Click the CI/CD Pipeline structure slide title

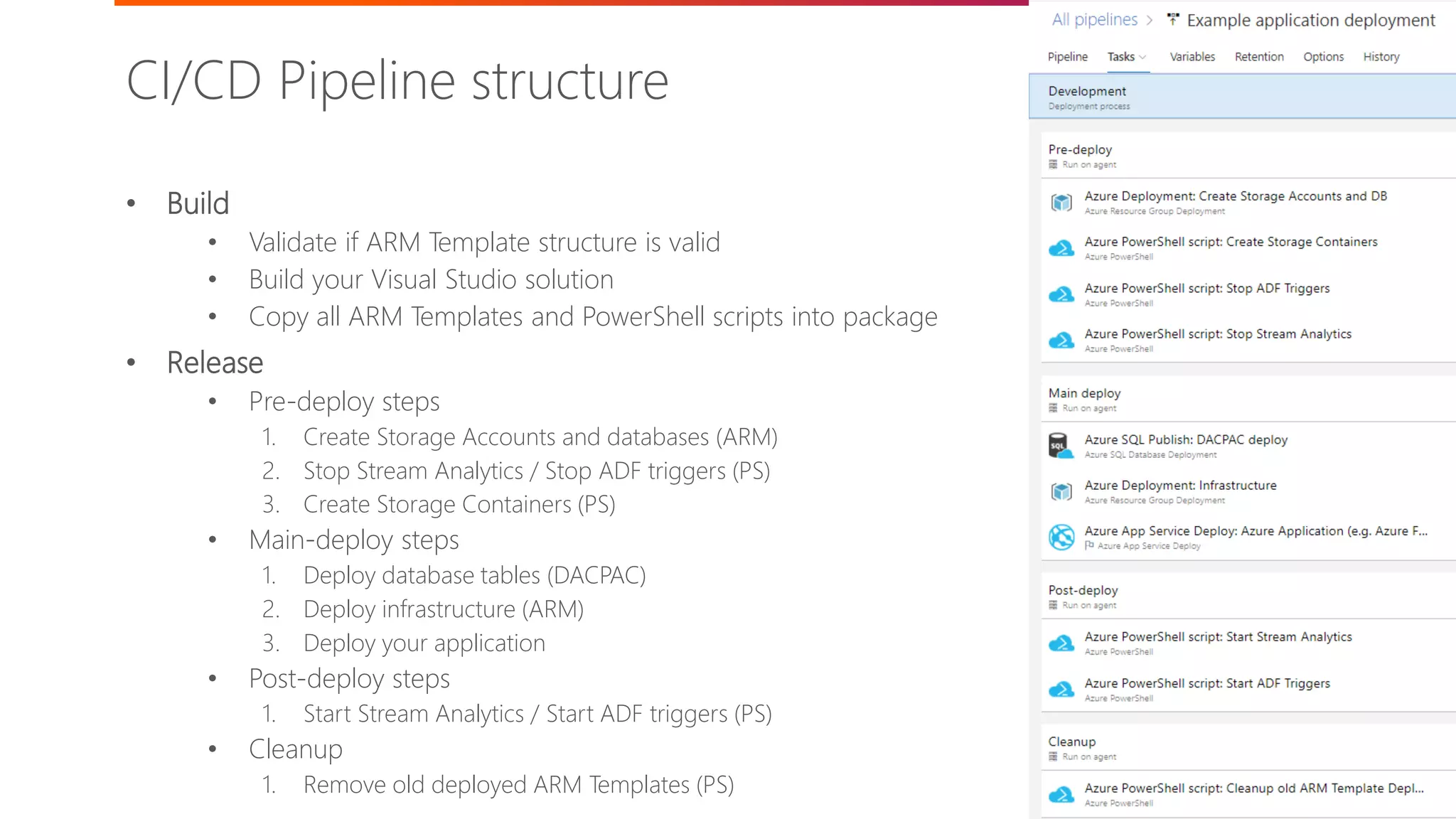(397, 81)
